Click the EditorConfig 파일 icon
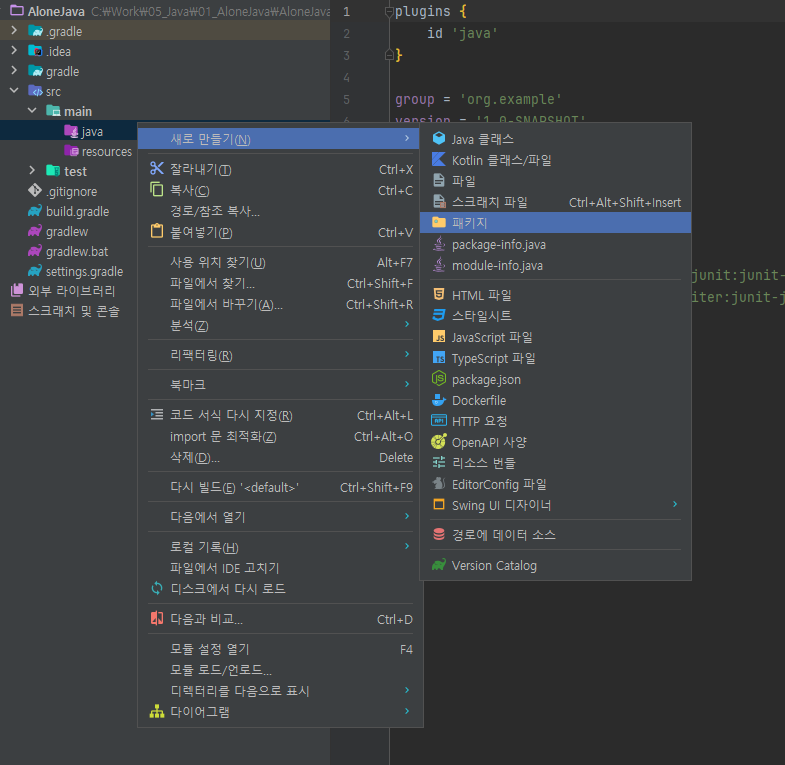Screen dimensions: 785x765 (439, 484)
